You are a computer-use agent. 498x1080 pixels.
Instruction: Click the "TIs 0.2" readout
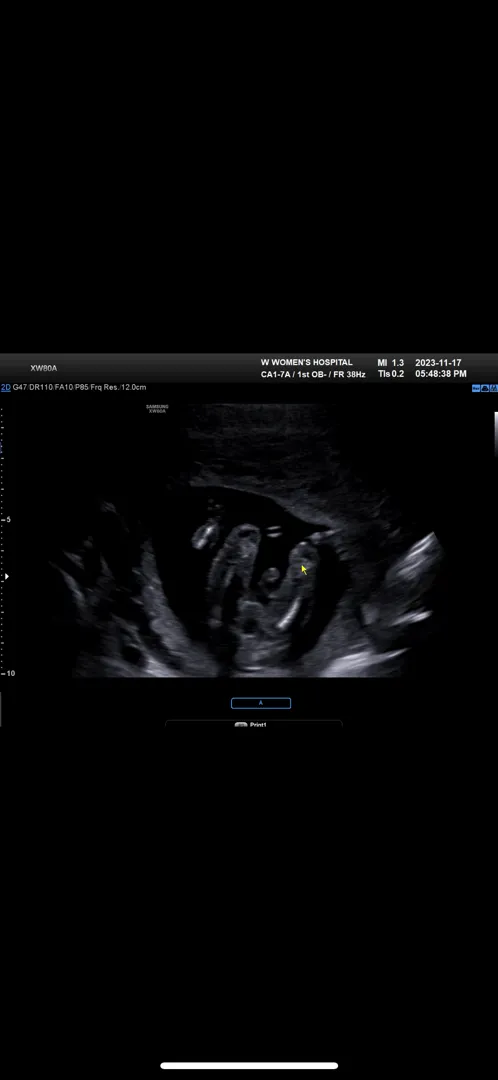coord(391,374)
